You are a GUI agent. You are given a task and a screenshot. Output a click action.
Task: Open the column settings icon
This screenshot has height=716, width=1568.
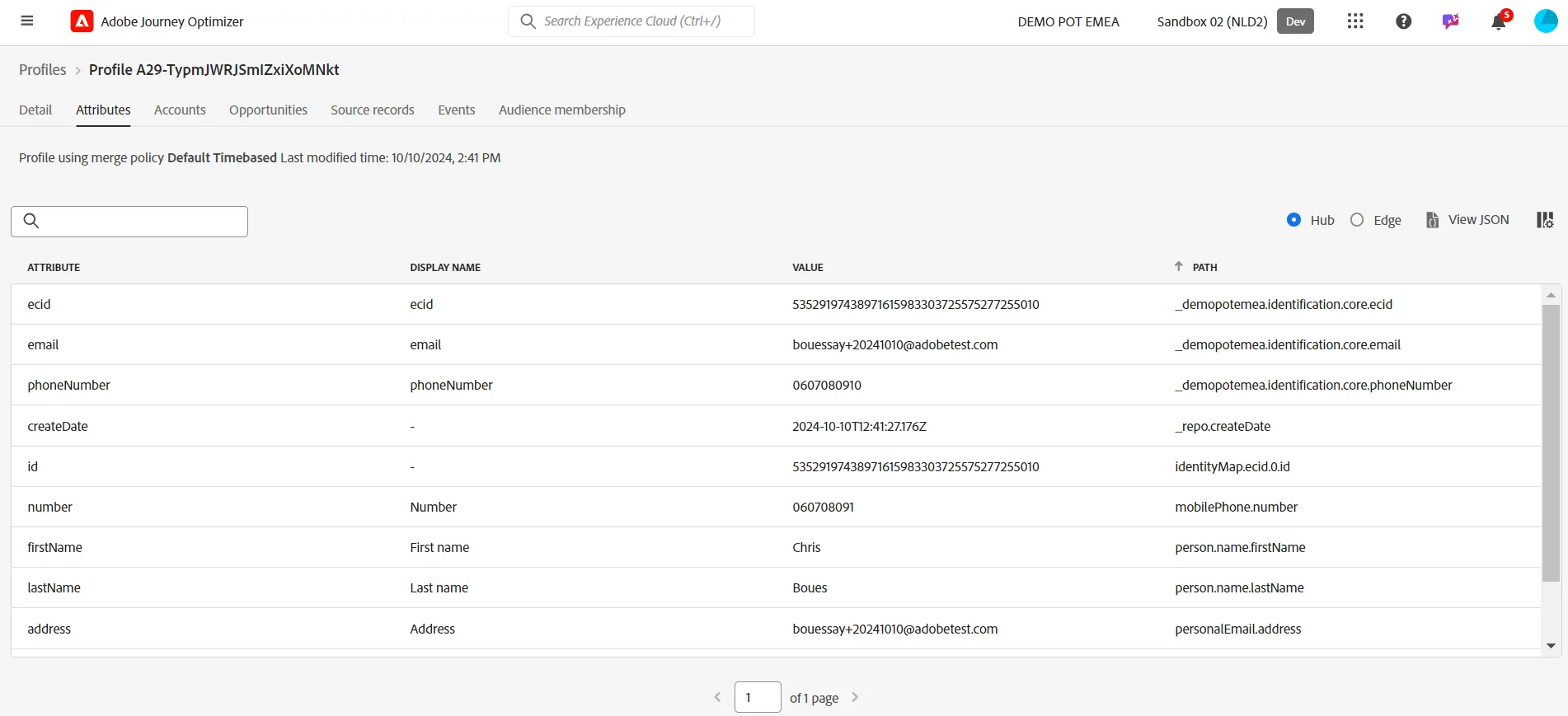[x=1545, y=220]
